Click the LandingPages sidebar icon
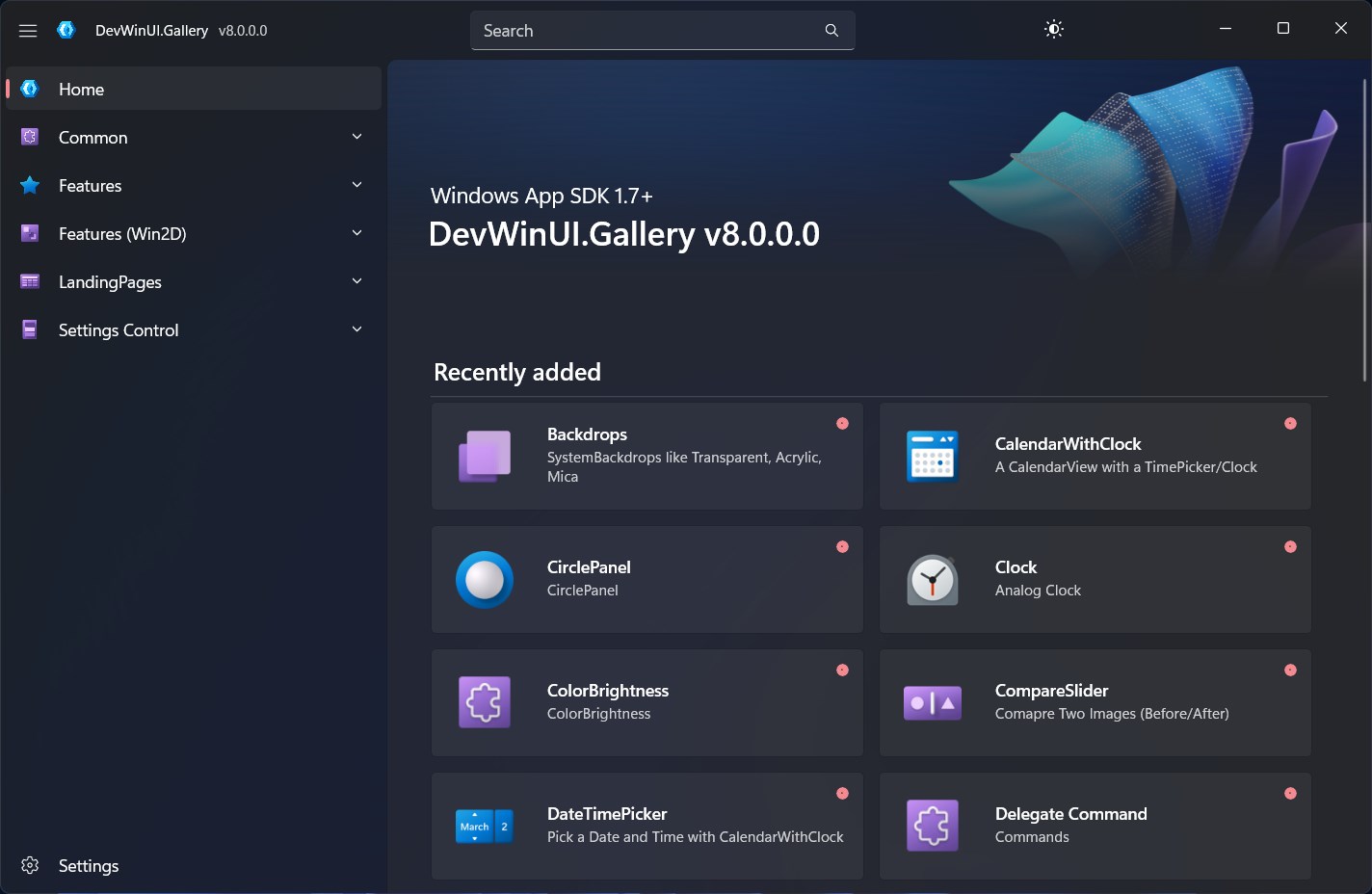Image resolution: width=1372 pixels, height=894 pixels. (x=30, y=281)
